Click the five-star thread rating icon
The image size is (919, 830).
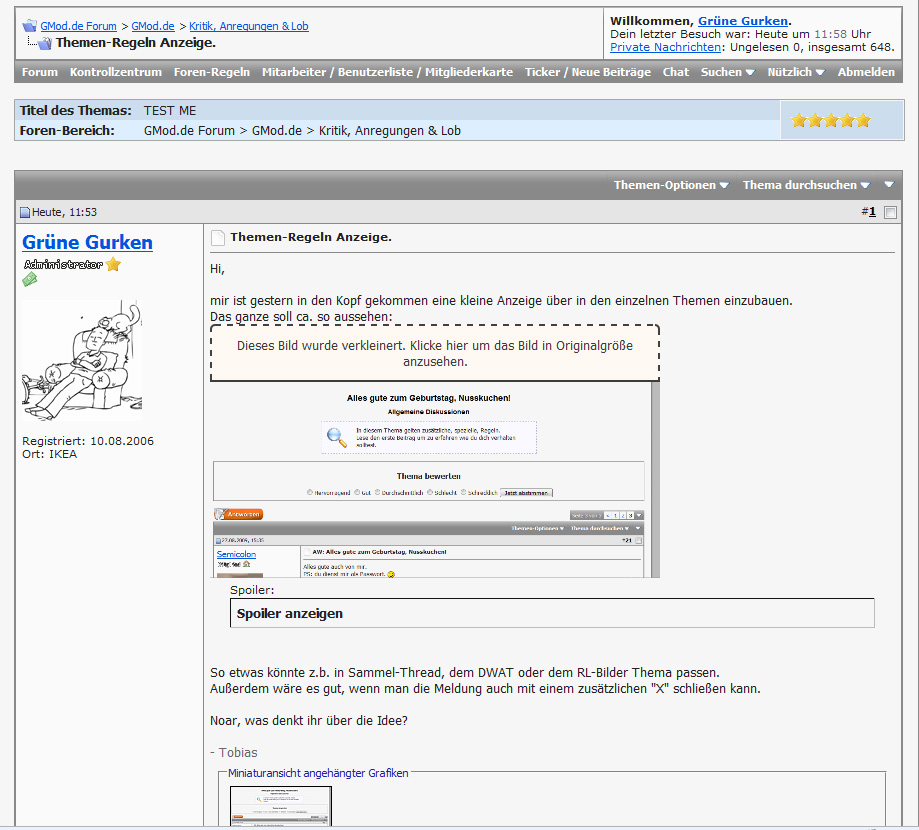tap(830, 120)
